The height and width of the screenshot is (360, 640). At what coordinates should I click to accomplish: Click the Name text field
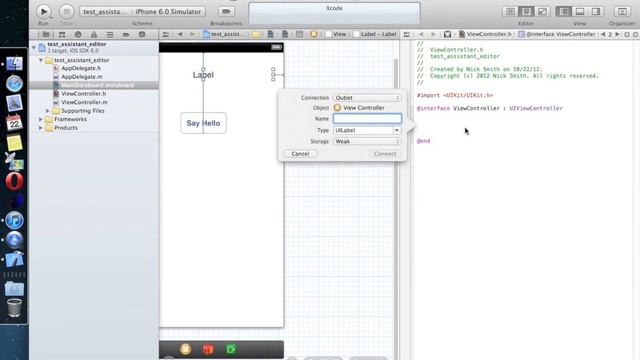pos(367,119)
